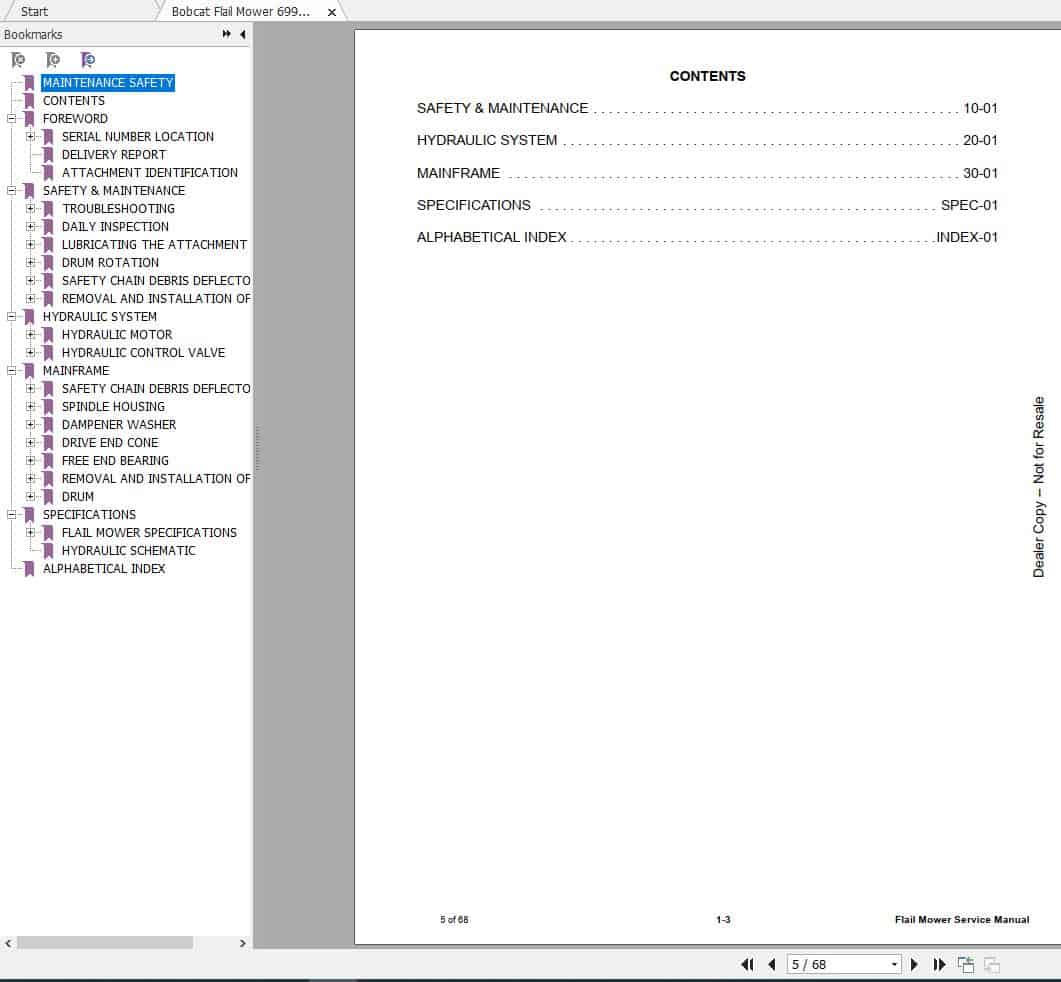
Task: Open the DRUM bookmark
Action: 78,496
